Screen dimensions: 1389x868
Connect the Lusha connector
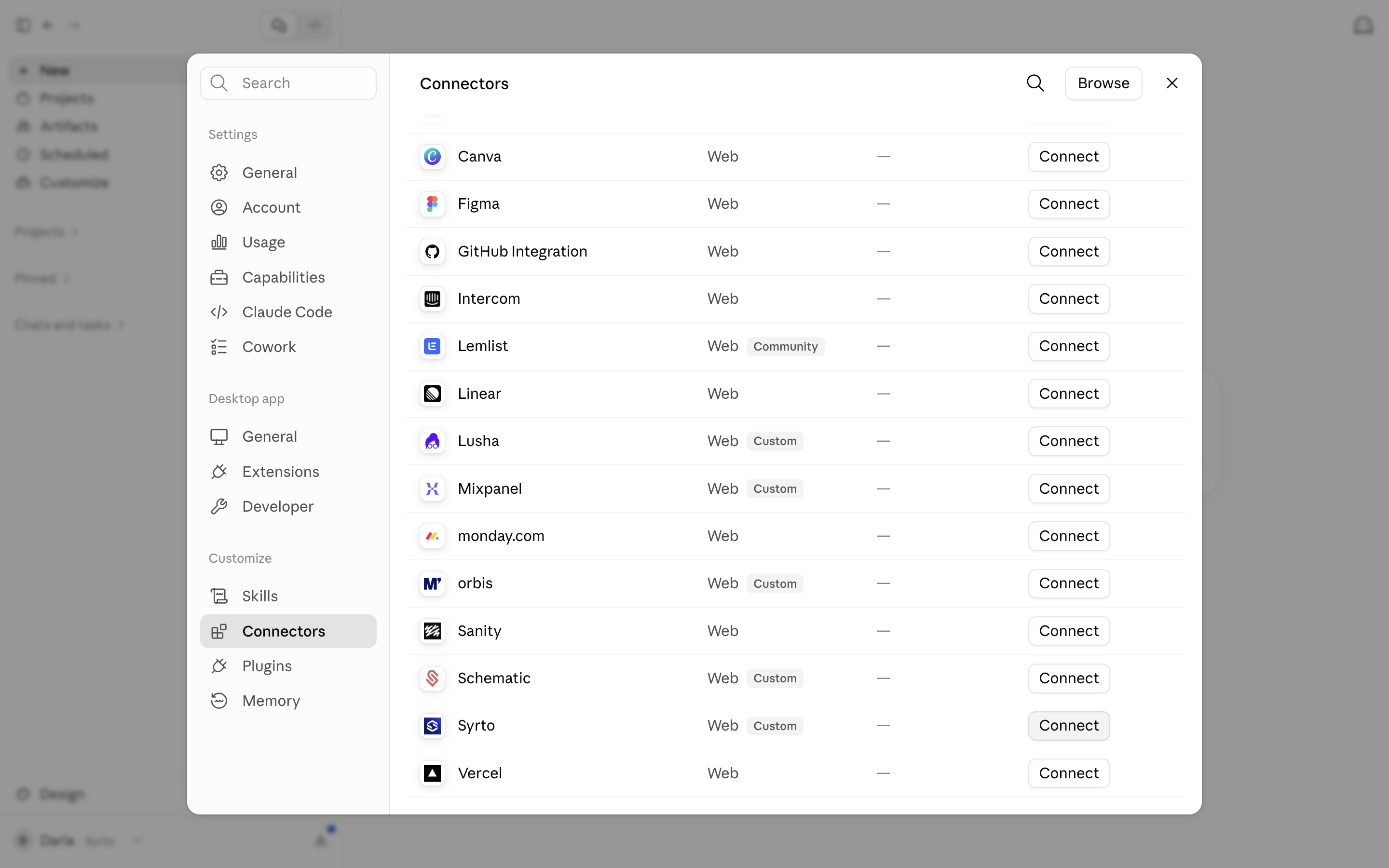click(x=1069, y=441)
